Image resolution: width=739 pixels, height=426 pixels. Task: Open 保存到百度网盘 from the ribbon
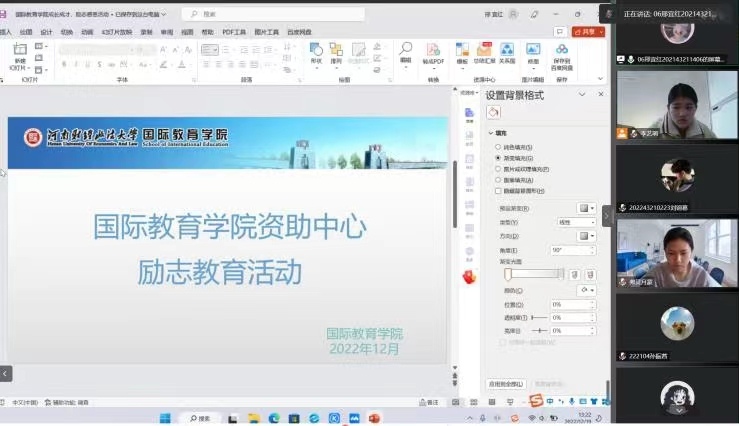[562, 53]
